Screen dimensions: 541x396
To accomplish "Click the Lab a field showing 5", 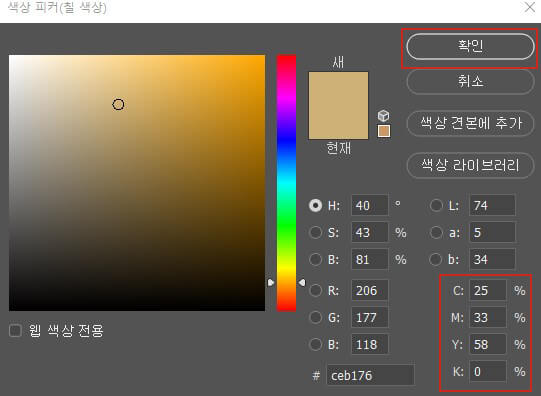I will (x=492, y=232).
